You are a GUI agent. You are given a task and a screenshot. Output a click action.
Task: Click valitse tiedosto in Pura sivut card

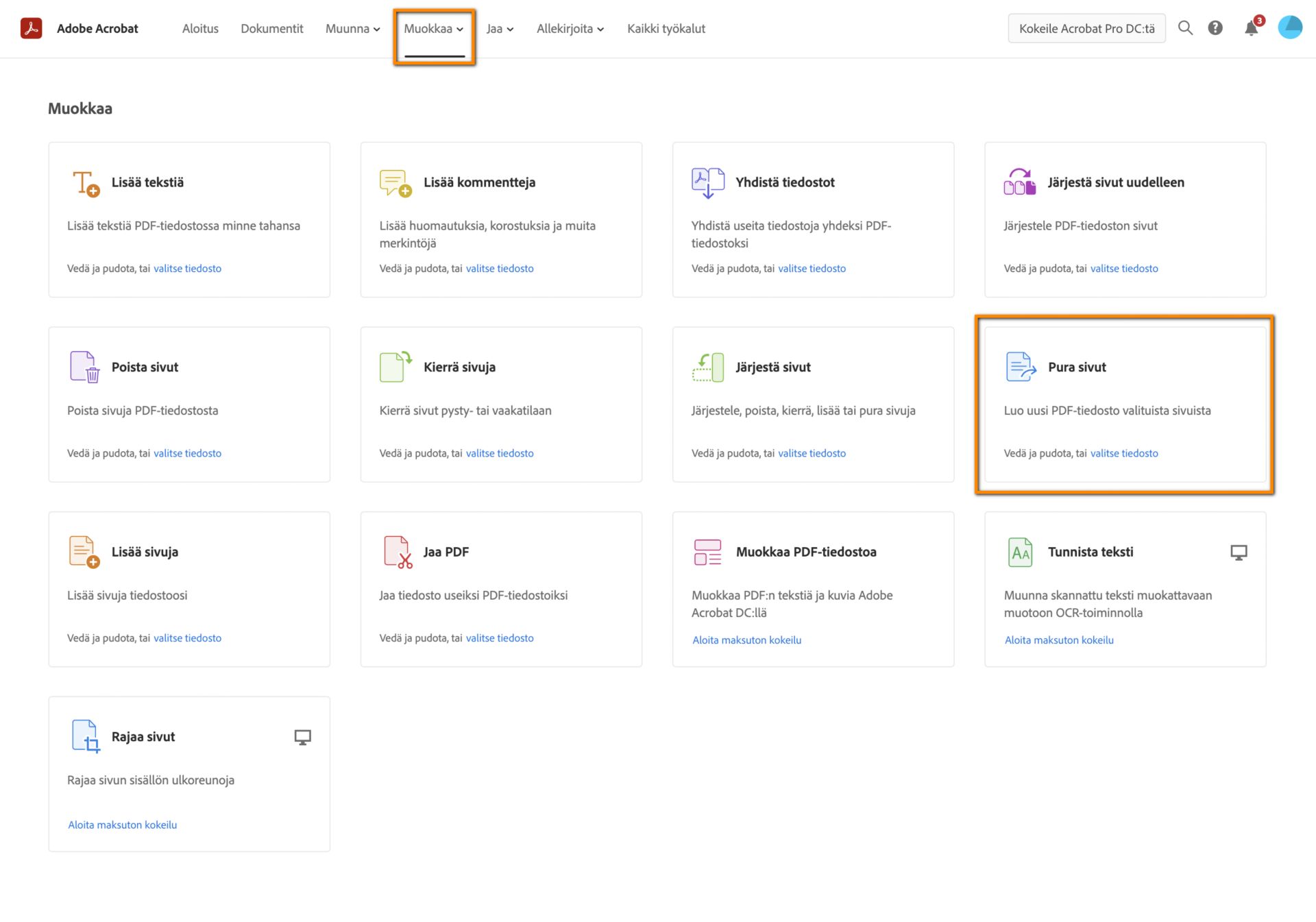(1124, 453)
